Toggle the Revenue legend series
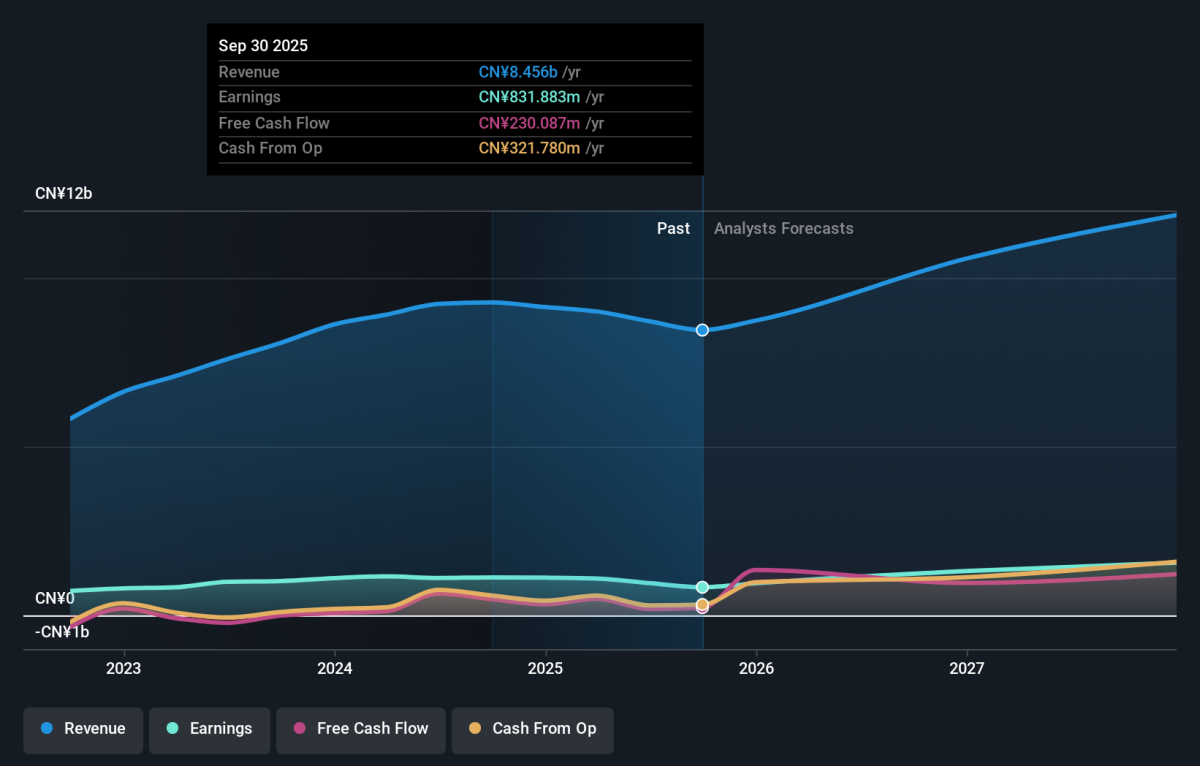Viewport: 1200px width, 766px height. (x=84, y=729)
